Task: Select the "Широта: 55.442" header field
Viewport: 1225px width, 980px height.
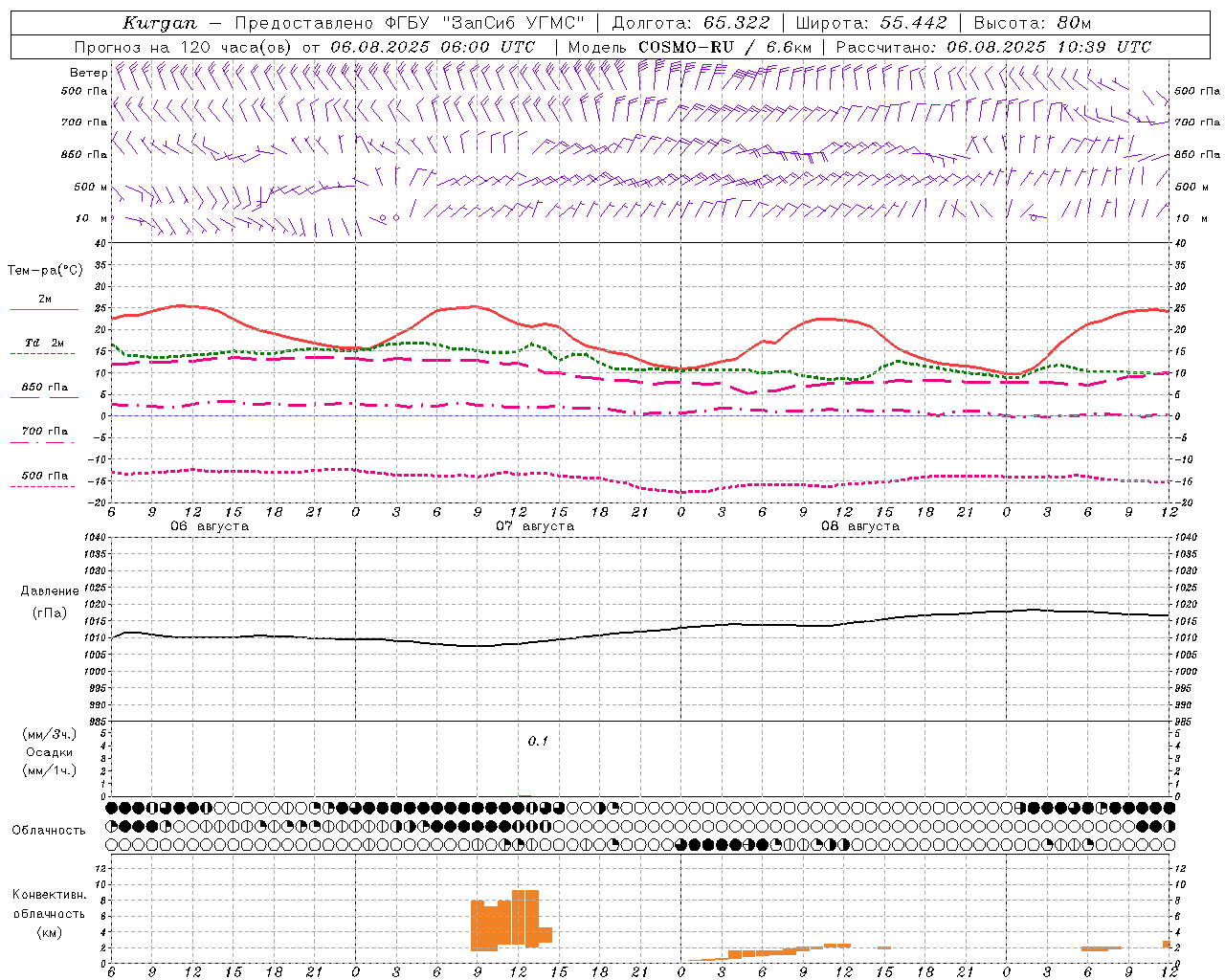Action: [871, 23]
